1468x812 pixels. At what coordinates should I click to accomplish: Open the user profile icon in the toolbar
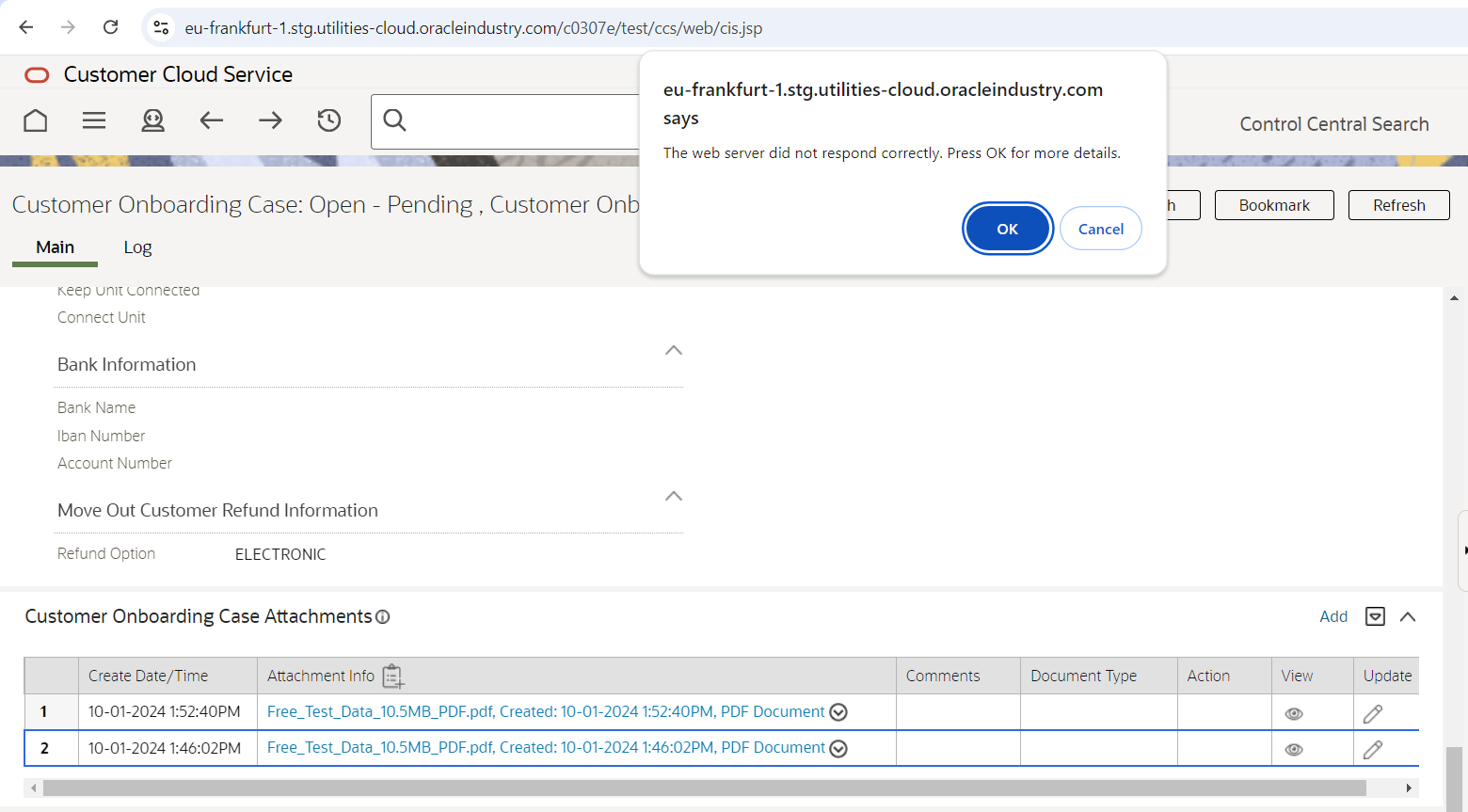click(x=152, y=120)
